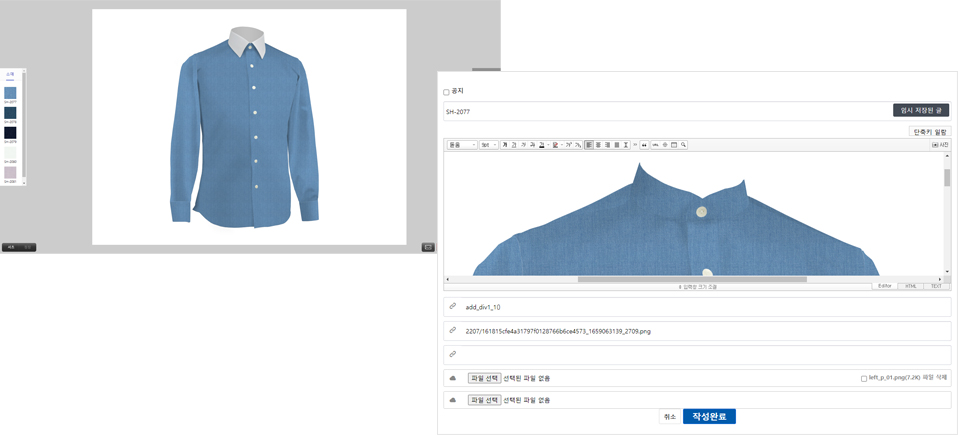958x435 pixels.
Task: Open the font size dropdown
Action: 488,145
